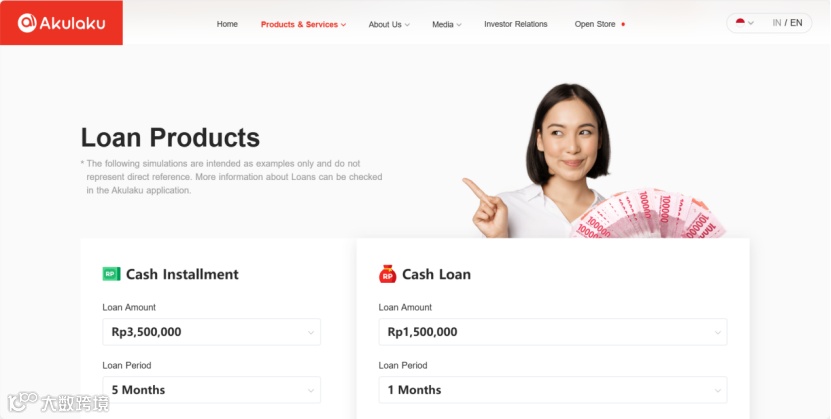
Task: Click the chevron next to Media
Action: point(459,25)
